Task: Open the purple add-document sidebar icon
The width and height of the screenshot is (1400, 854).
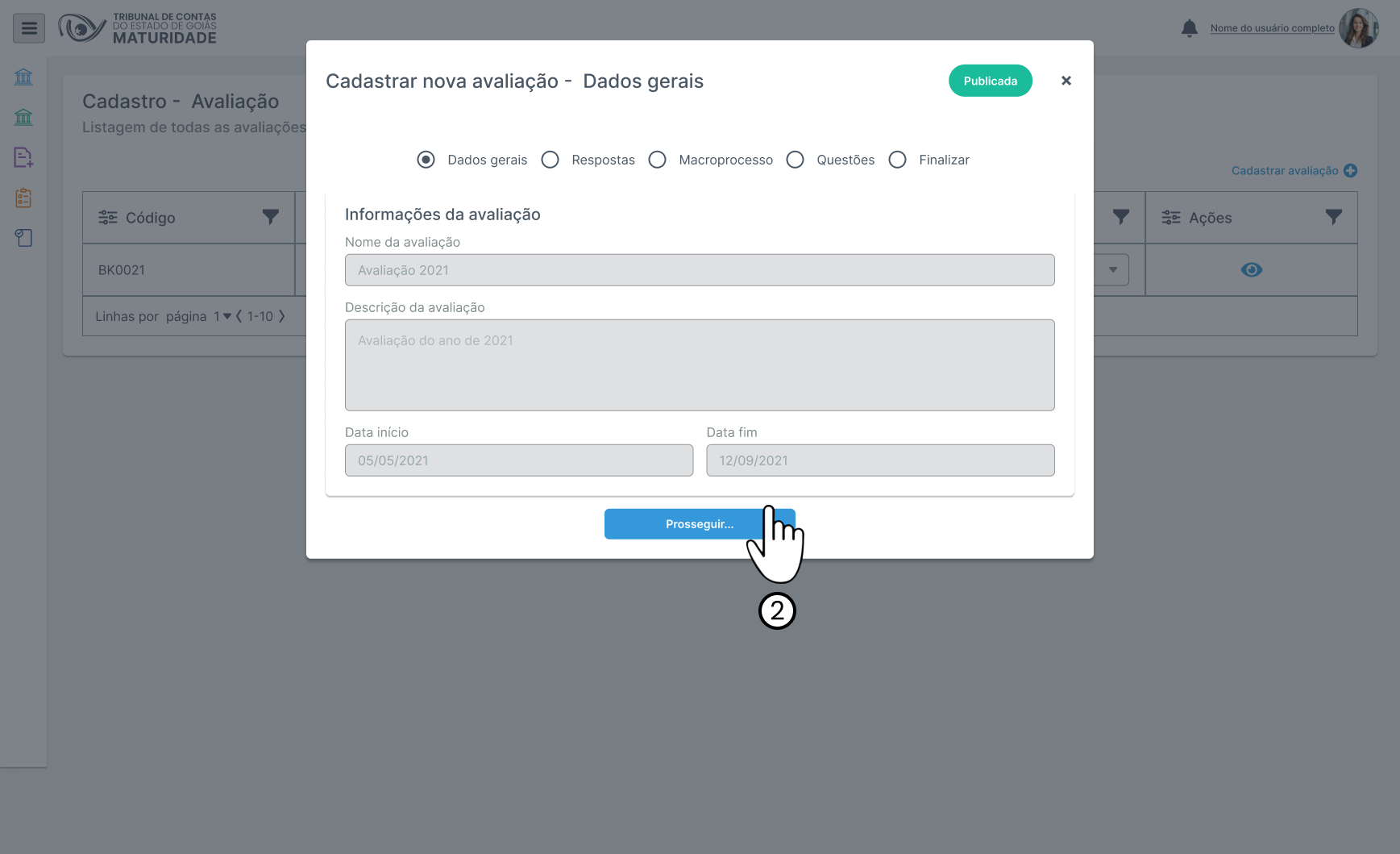Action: [x=23, y=157]
